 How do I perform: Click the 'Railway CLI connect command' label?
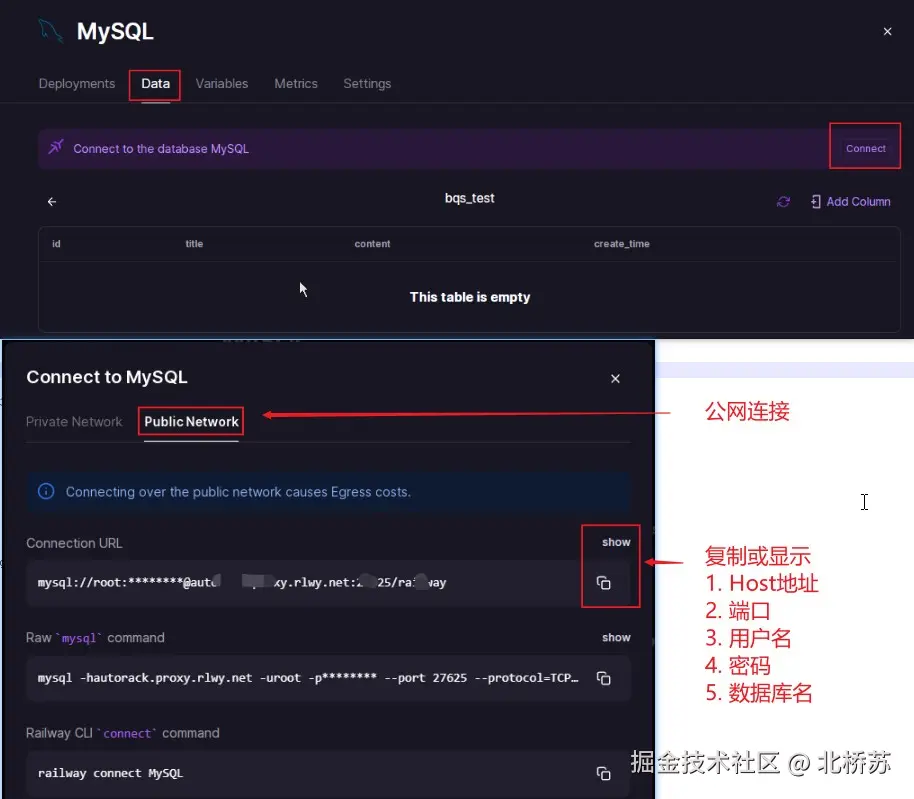click(x=122, y=733)
